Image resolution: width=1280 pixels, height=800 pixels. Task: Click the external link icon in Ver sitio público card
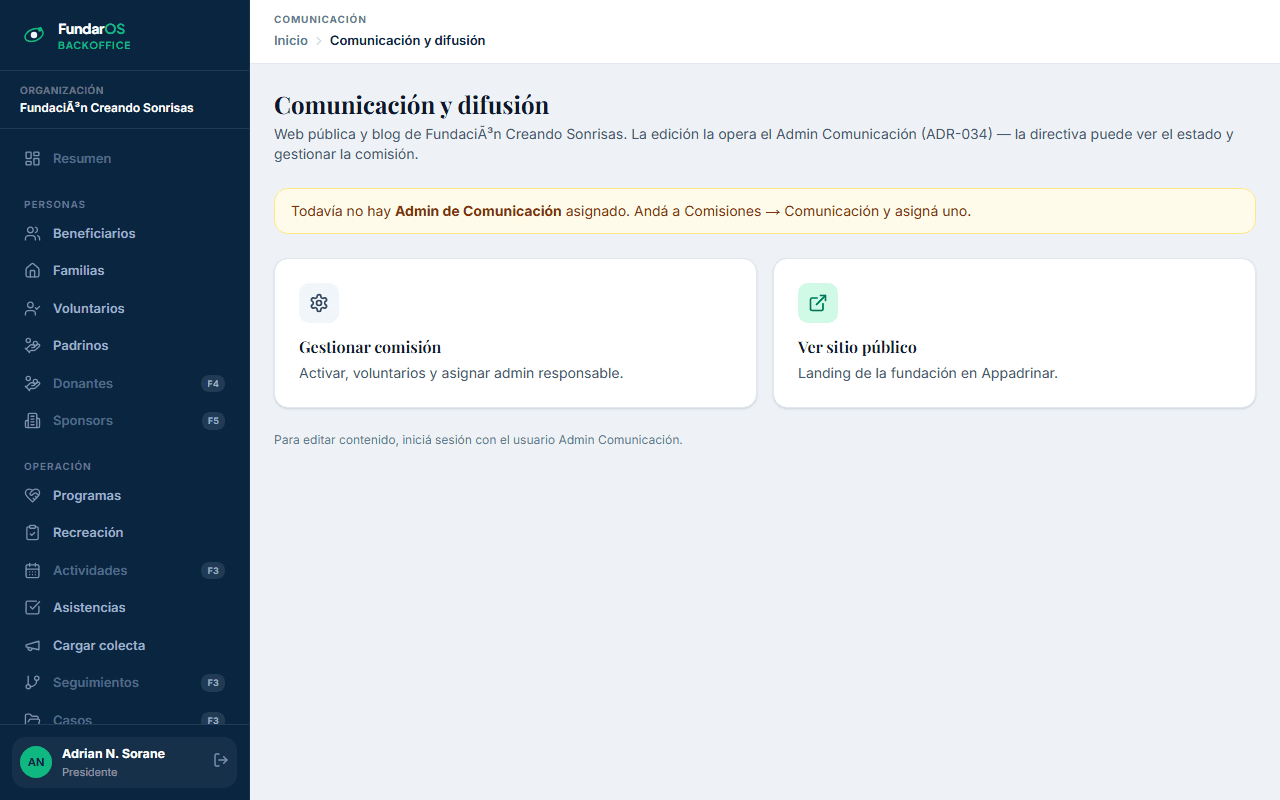[x=818, y=303]
